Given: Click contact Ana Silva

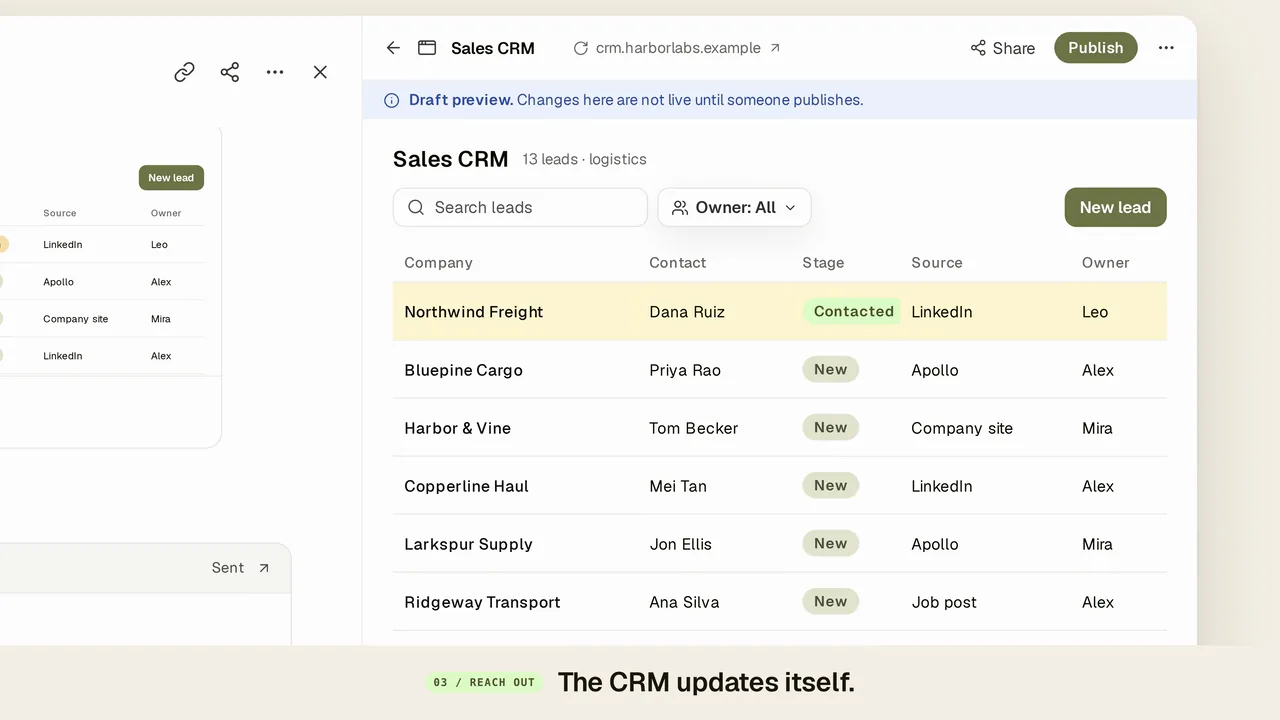Looking at the screenshot, I should tap(684, 602).
